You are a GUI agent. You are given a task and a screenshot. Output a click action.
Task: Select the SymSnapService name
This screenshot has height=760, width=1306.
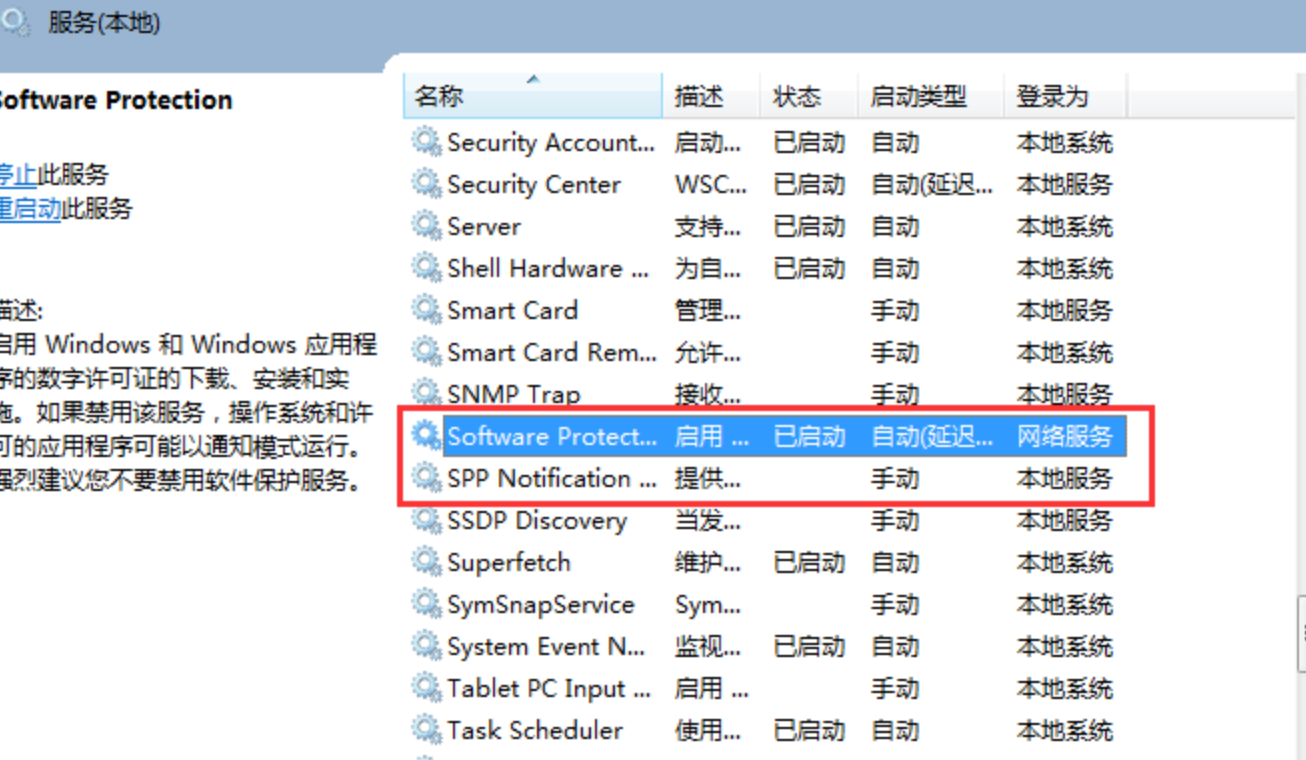(540, 604)
